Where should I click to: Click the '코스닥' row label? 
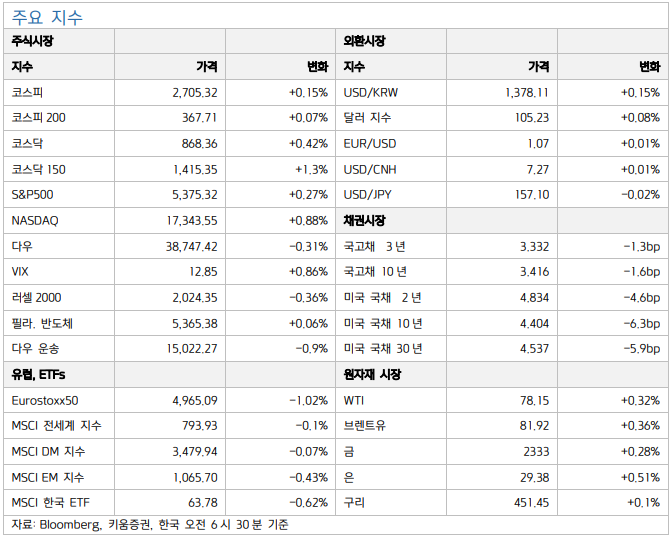click(x=27, y=143)
